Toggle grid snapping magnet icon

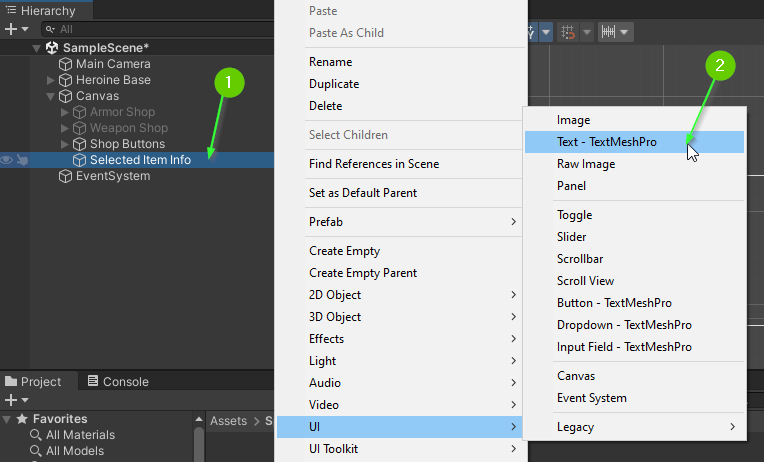(568, 32)
